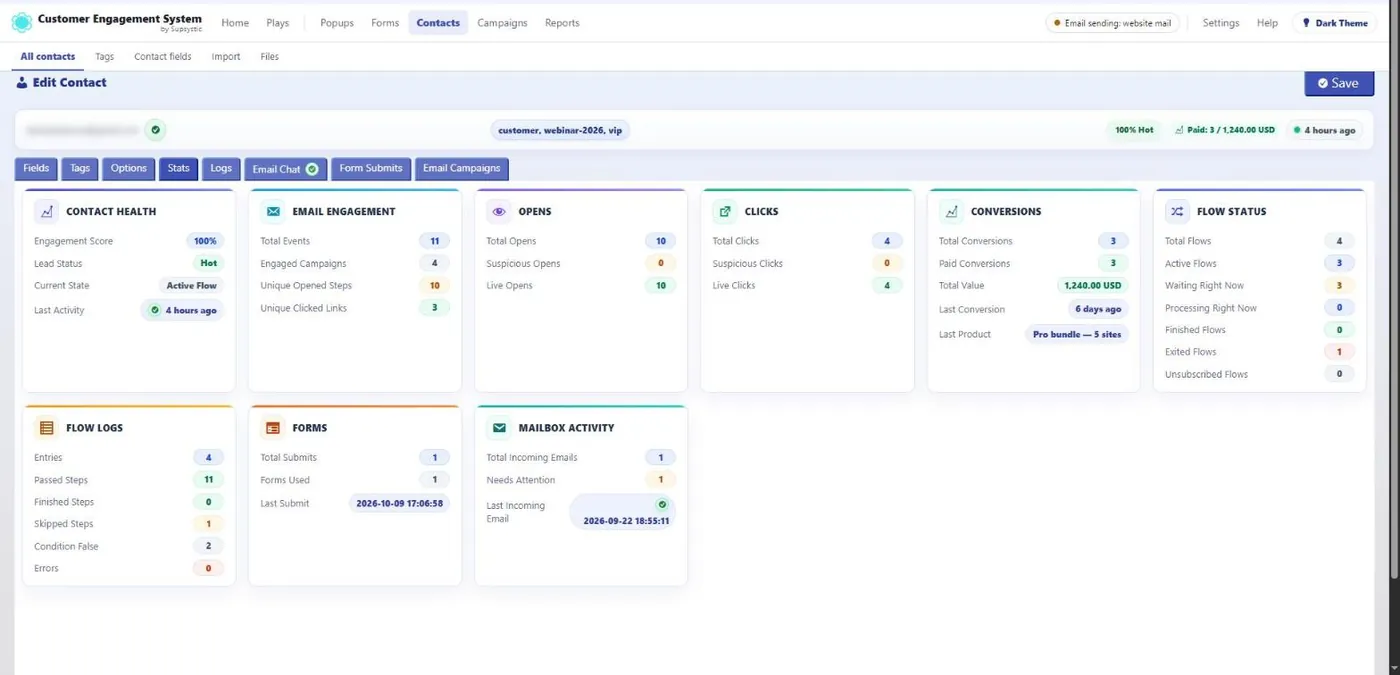Open the Forms menu in top navigation
Screen dimensions: 1400x675
pos(385,23)
